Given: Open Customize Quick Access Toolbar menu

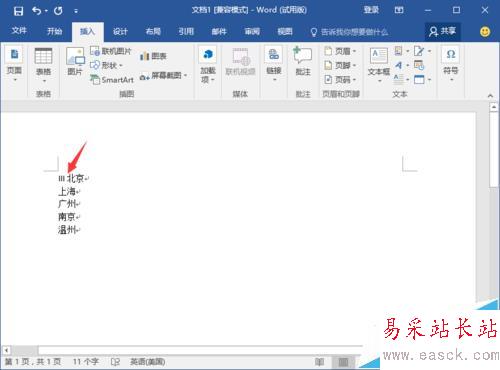Looking at the screenshot, I should (76, 11).
